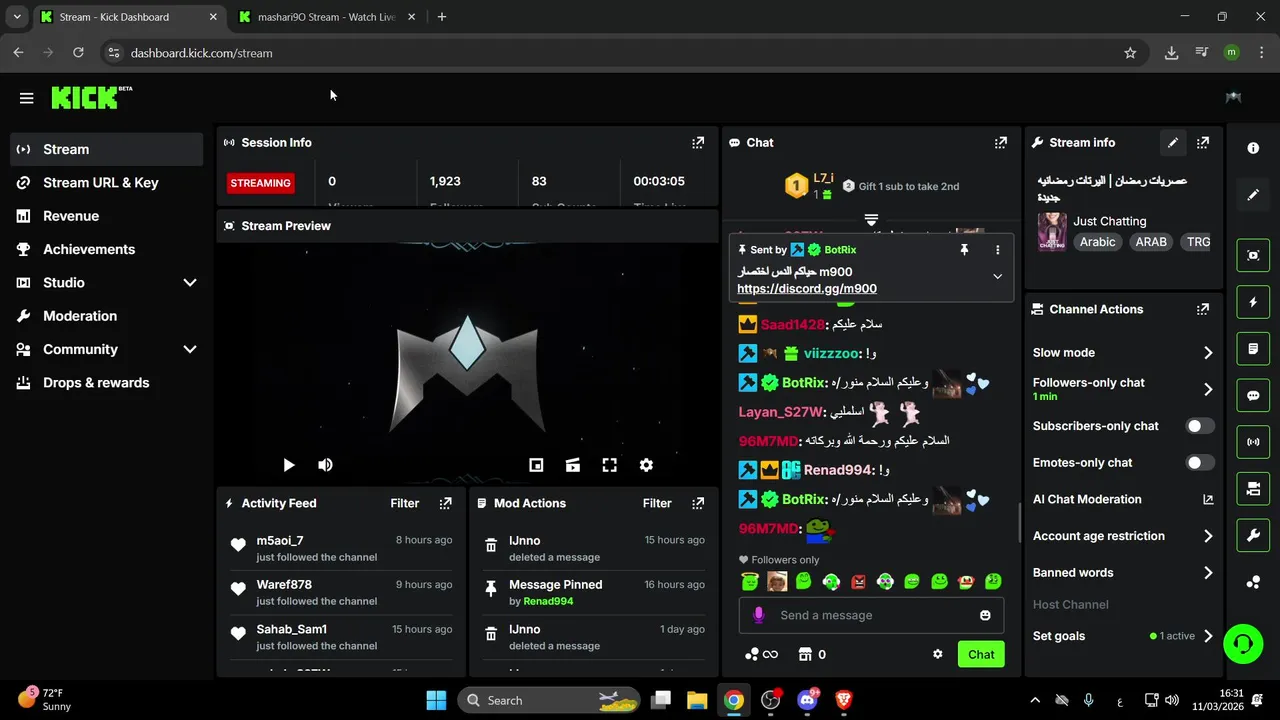Toggle Channel Actions camera widget in rail
1280x720 pixels.
[x=1253, y=489]
